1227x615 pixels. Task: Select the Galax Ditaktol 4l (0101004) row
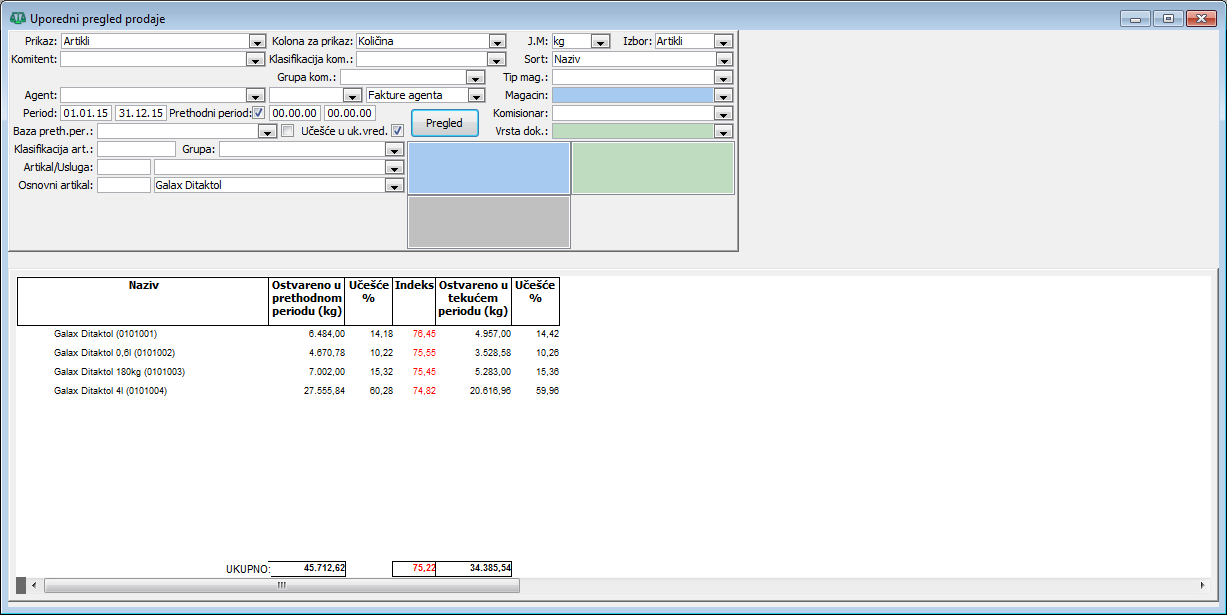[x=110, y=391]
